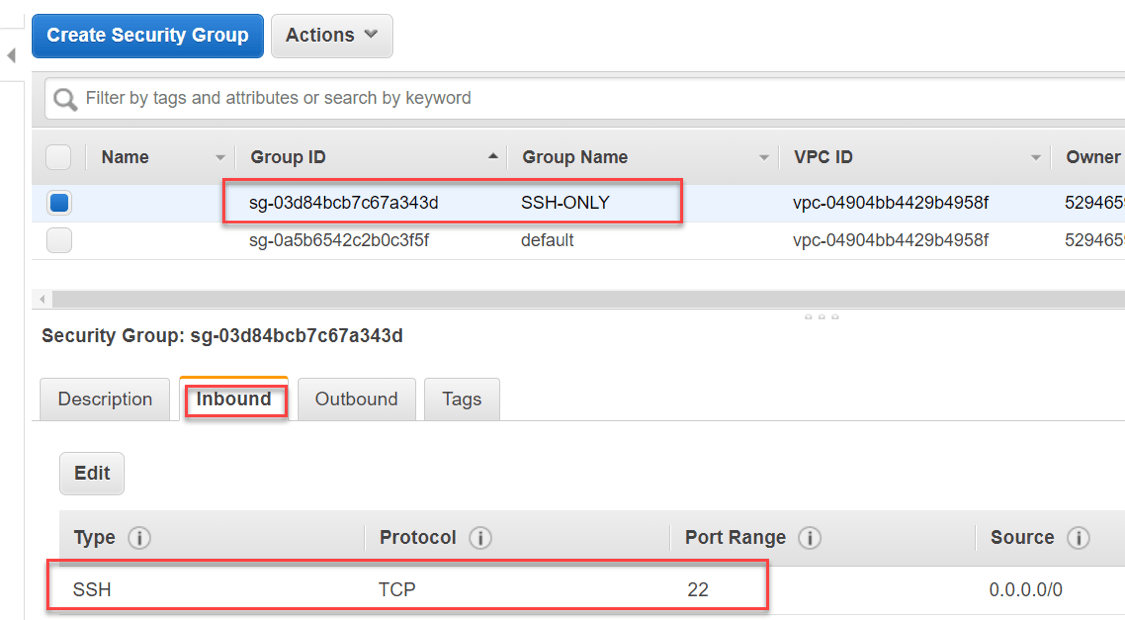Collapse the left navigation panel arrow
This screenshot has height=620, width=1125.
pyautogui.click(x=11, y=56)
